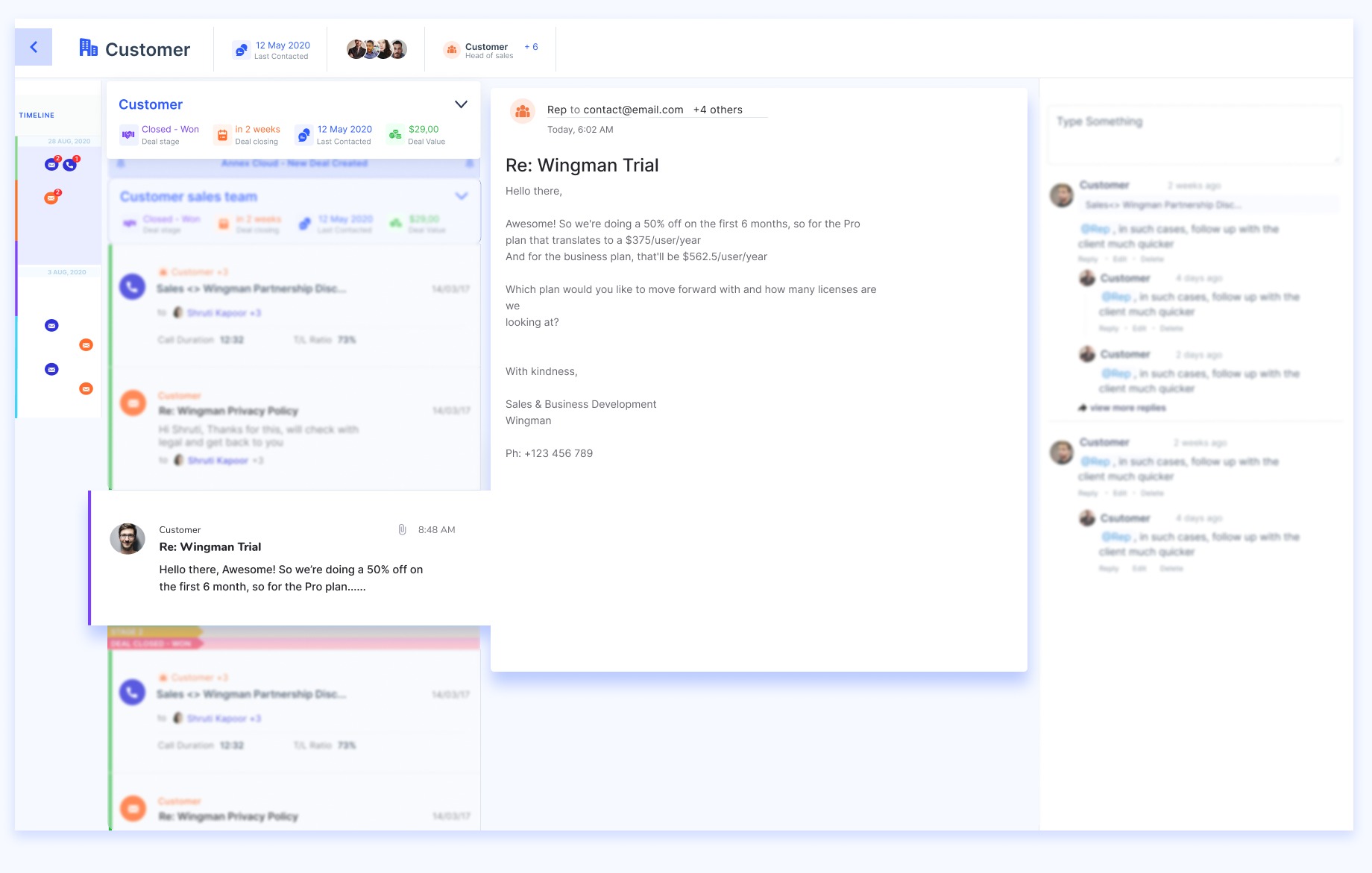1372x873 pixels.
Task: Click the orange group icon beside Rep sender
Action: pyautogui.click(x=523, y=111)
